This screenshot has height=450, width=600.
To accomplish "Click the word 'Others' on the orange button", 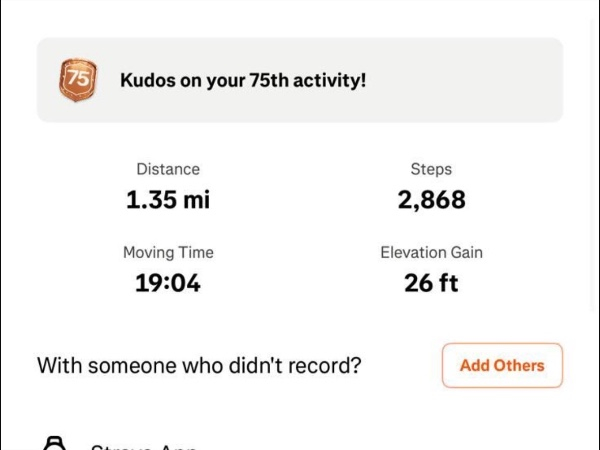I will point(519,365).
